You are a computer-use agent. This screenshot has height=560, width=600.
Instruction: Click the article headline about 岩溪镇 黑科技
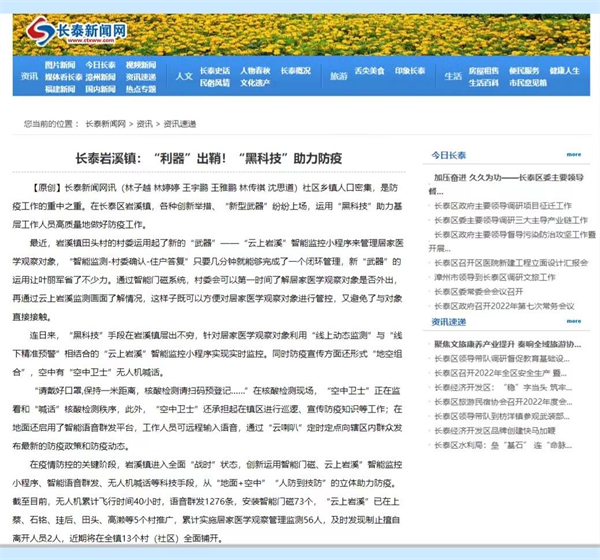click(209, 158)
